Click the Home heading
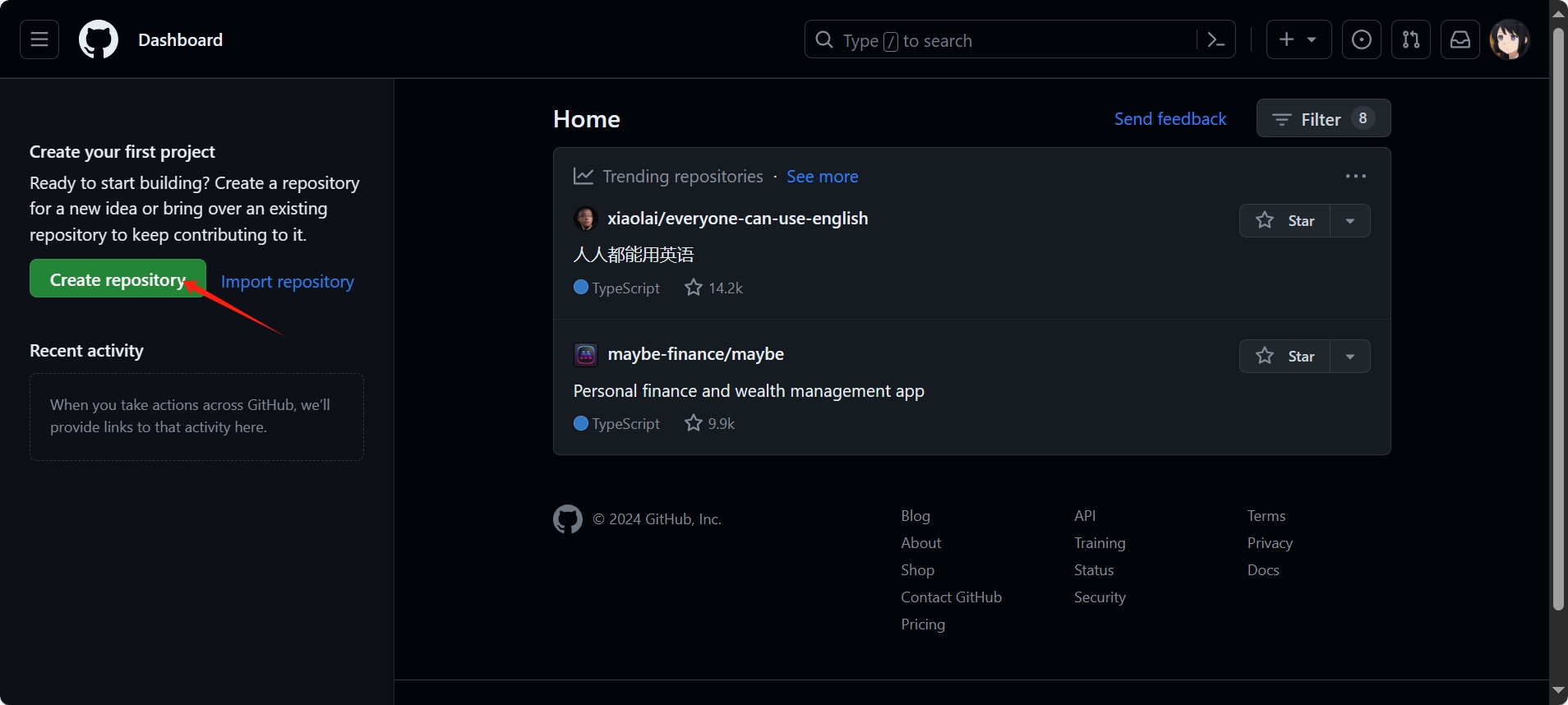The image size is (1568, 705). [587, 119]
